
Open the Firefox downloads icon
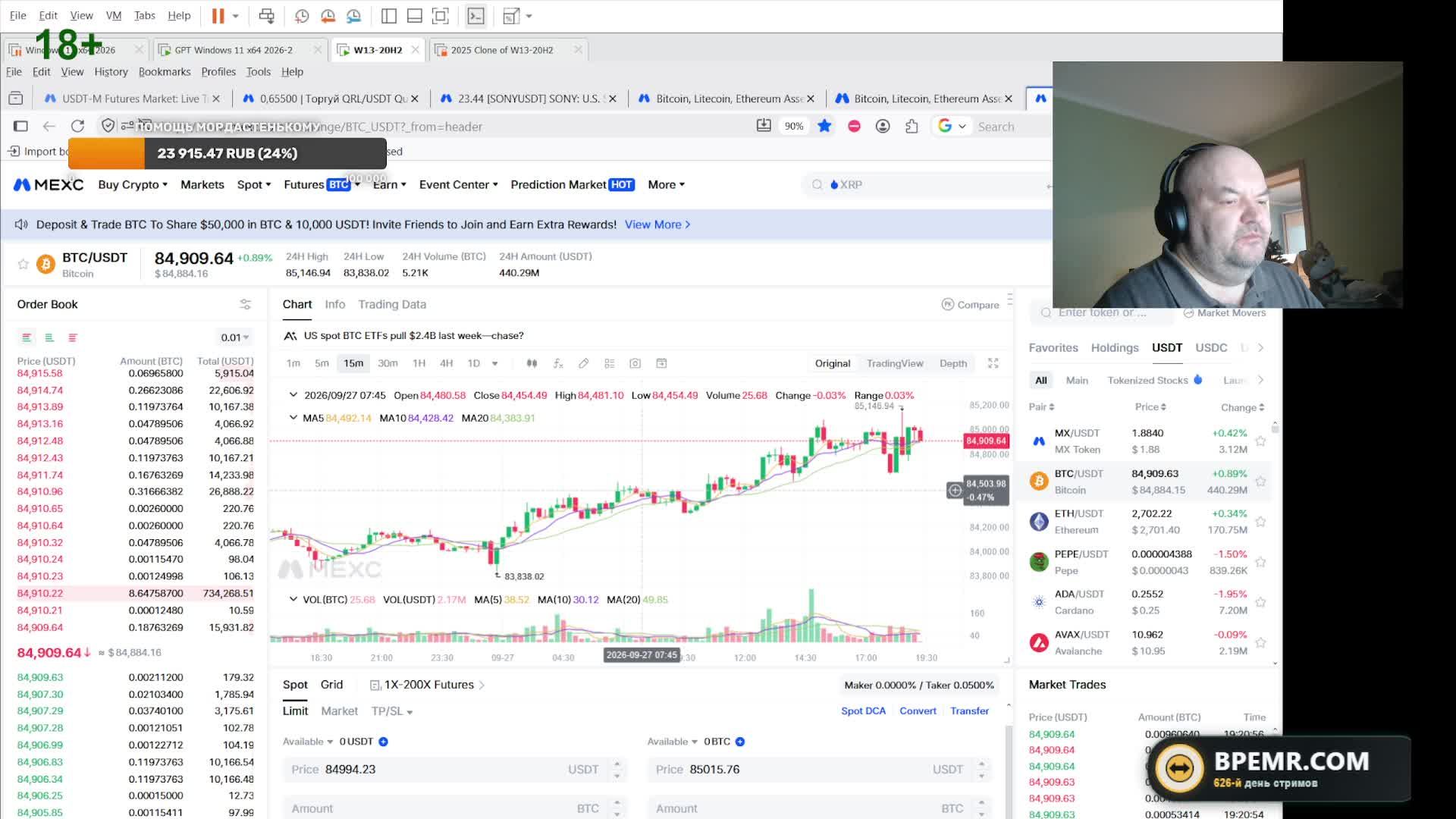(764, 126)
